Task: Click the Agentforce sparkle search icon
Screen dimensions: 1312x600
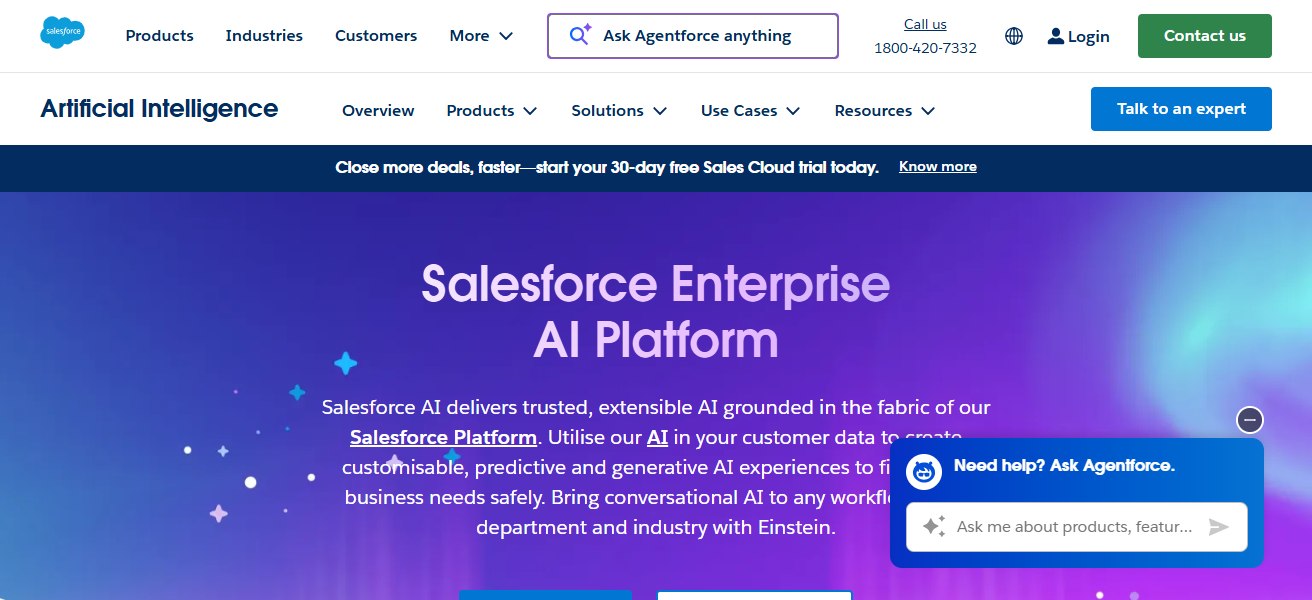Action: [x=579, y=35]
